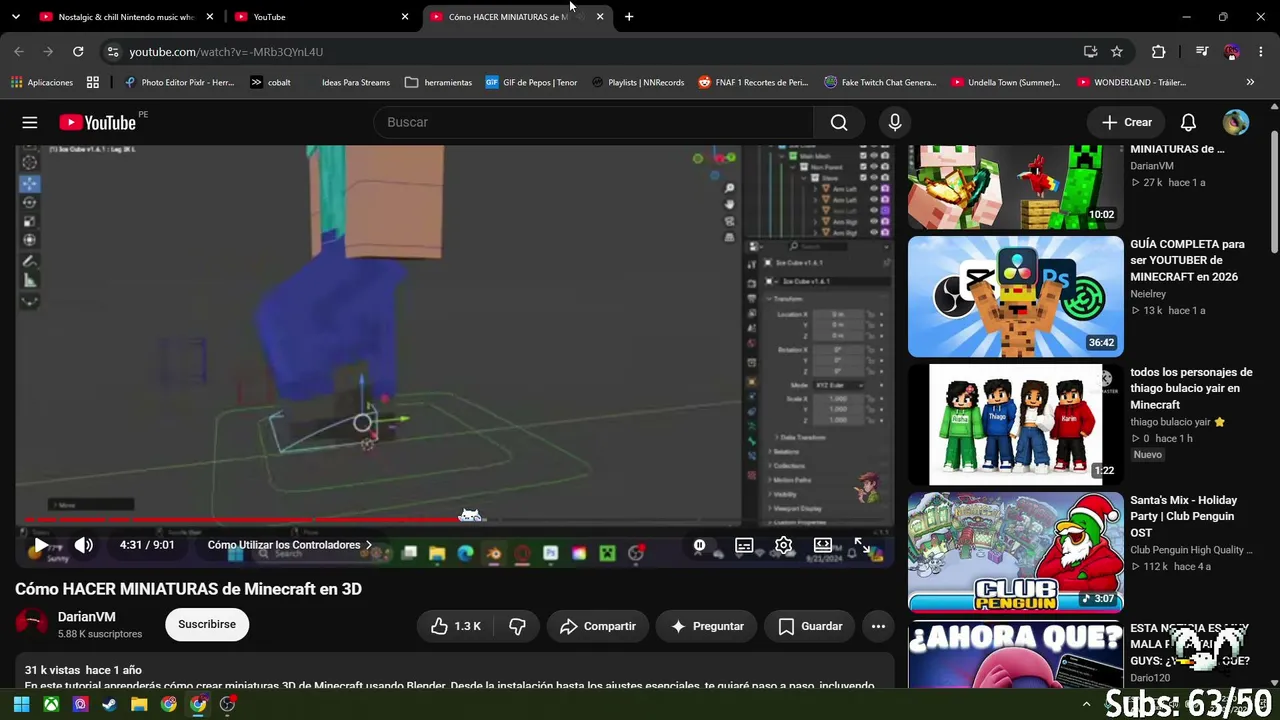
Task: Open Xbox app from taskbar
Action: point(51,704)
